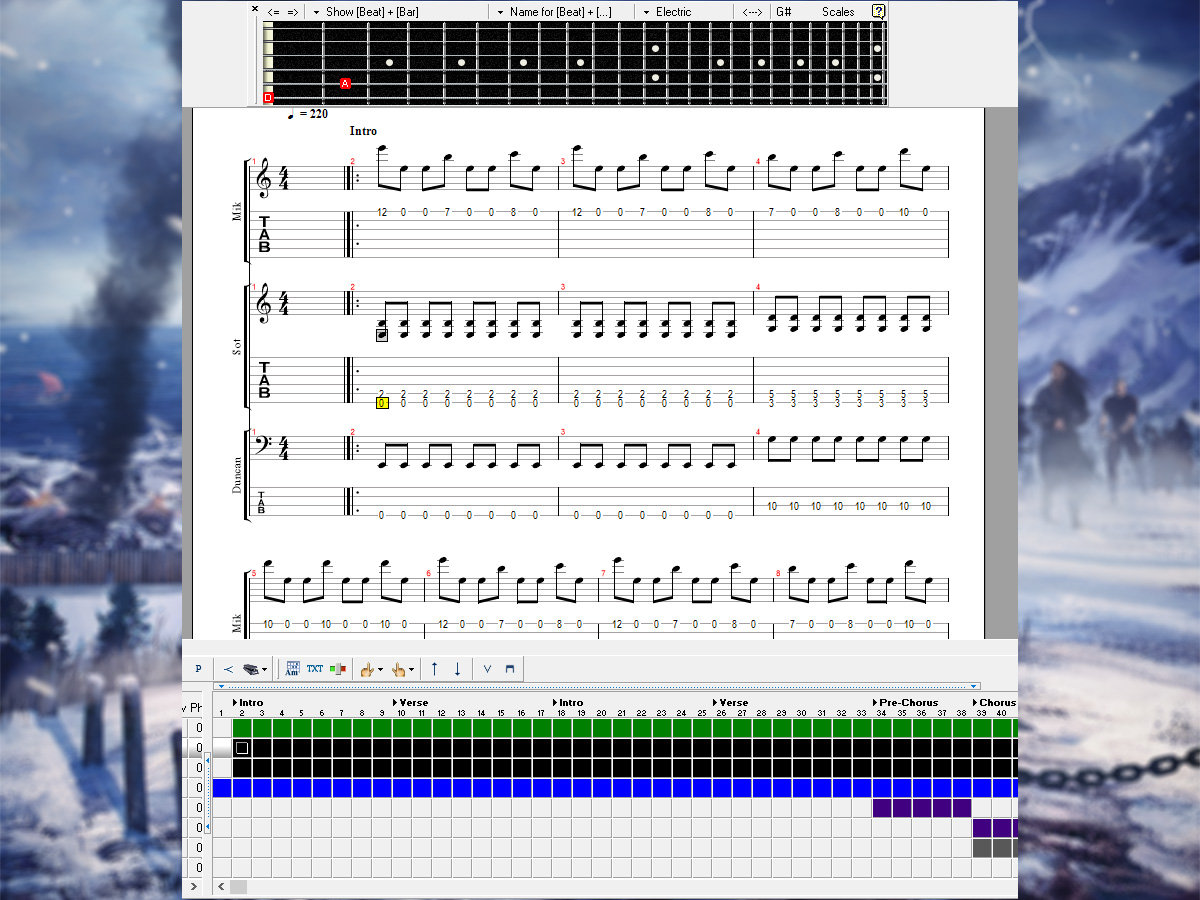The height and width of the screenshot is (900, 1200).
Task: Click the chord diagram 'Am' icon
Action: point(293,669)
